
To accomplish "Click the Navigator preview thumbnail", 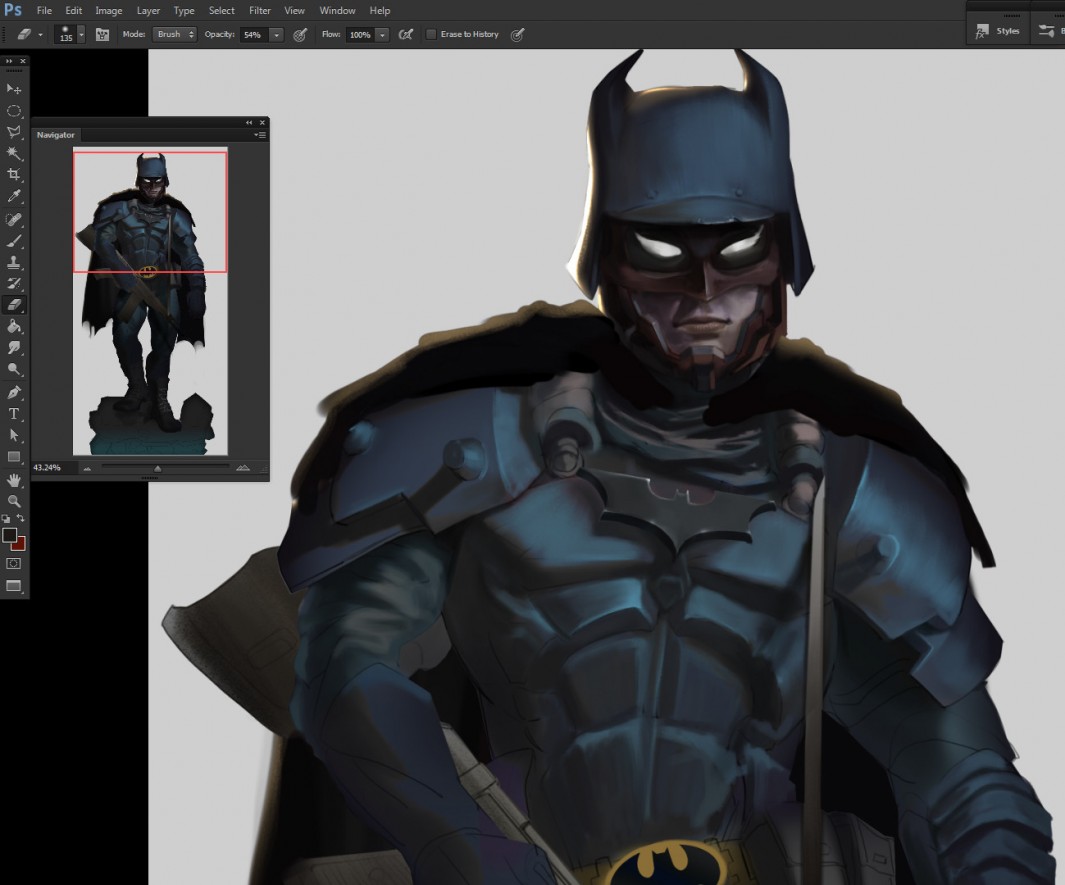I will pos(150,301).
